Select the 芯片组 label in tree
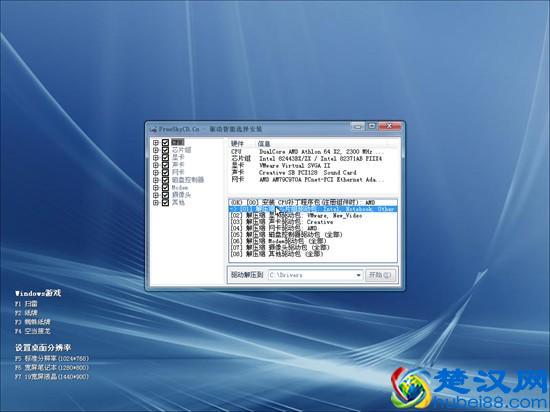This screenshot has width=550, height=412. pos(181,150)
